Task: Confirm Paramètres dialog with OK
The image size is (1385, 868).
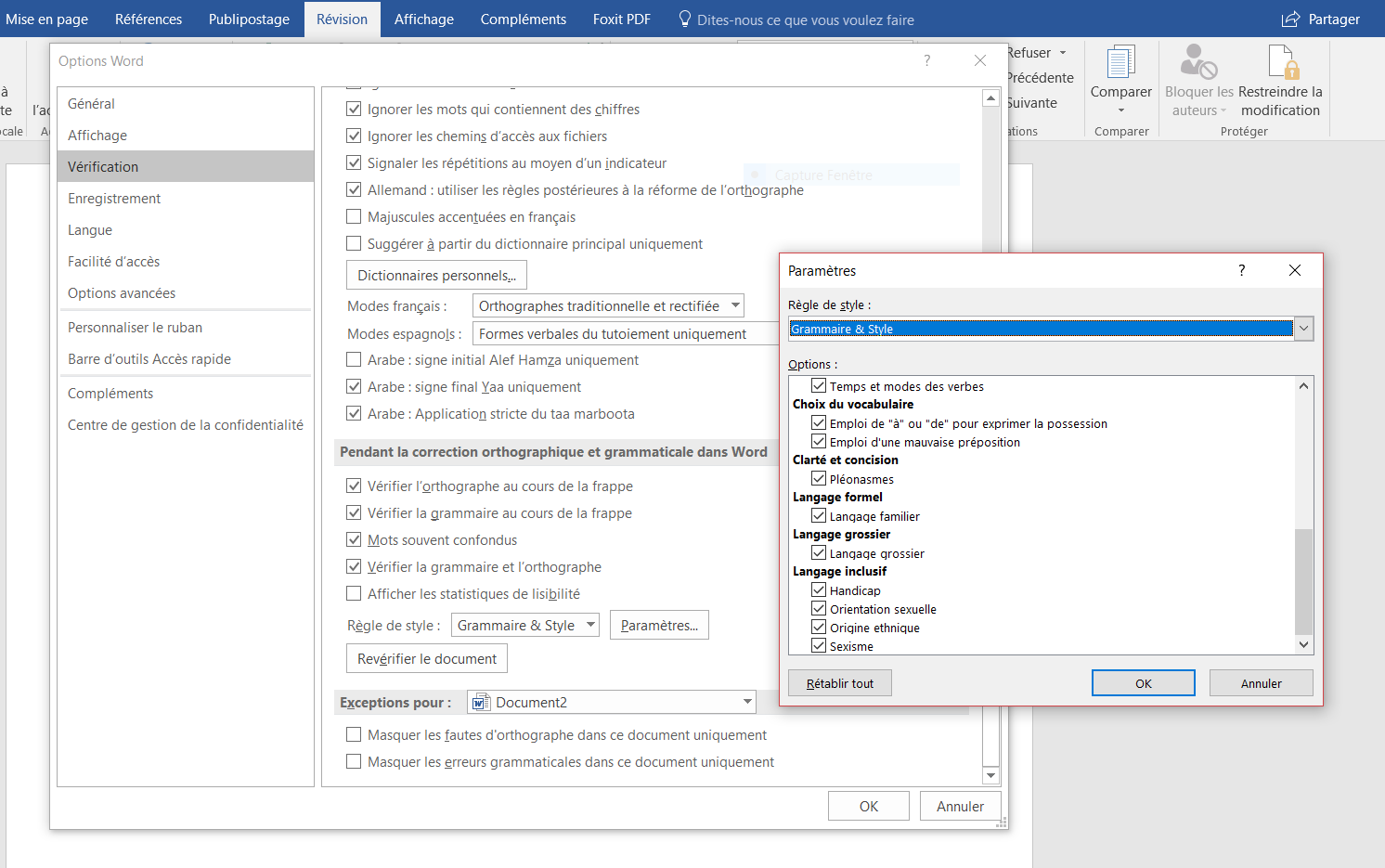Action: pos(1144,683)
